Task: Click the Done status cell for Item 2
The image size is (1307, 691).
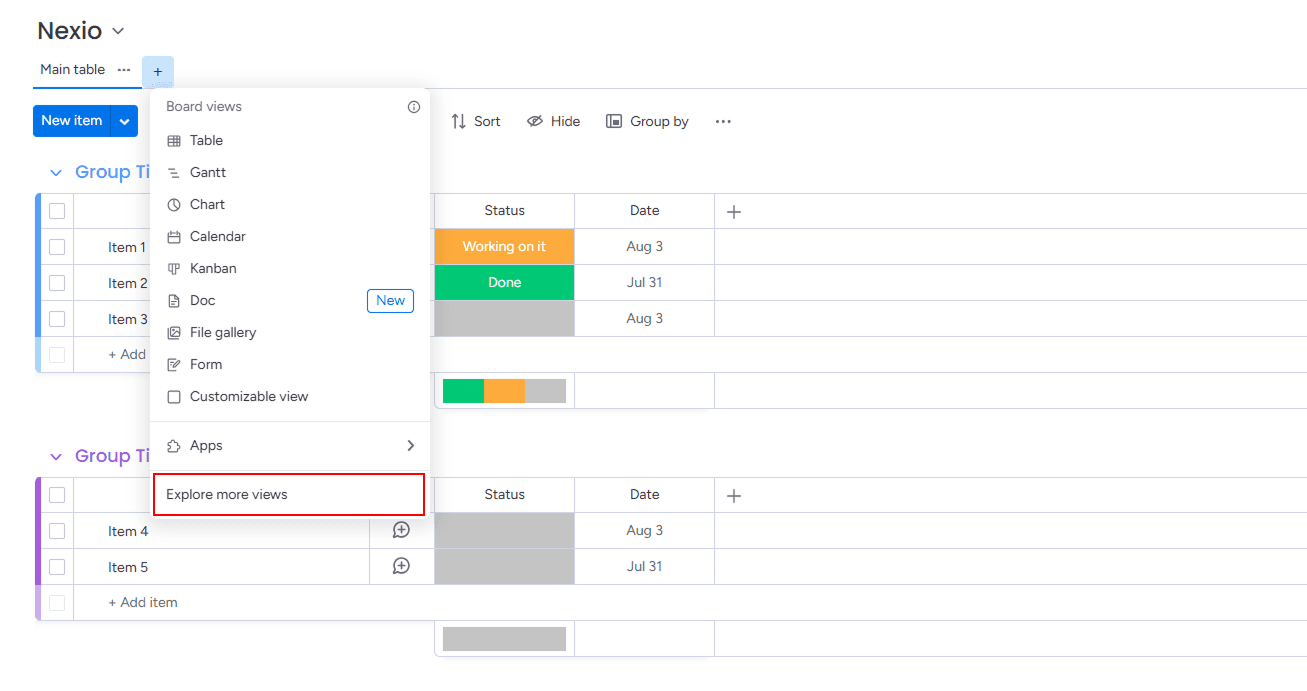Action: click(504, 282)
